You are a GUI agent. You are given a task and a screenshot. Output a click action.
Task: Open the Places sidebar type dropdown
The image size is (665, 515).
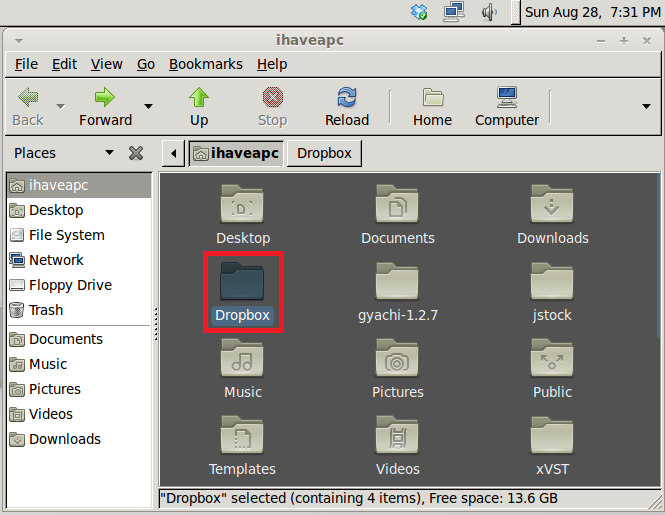coord(109,152)
